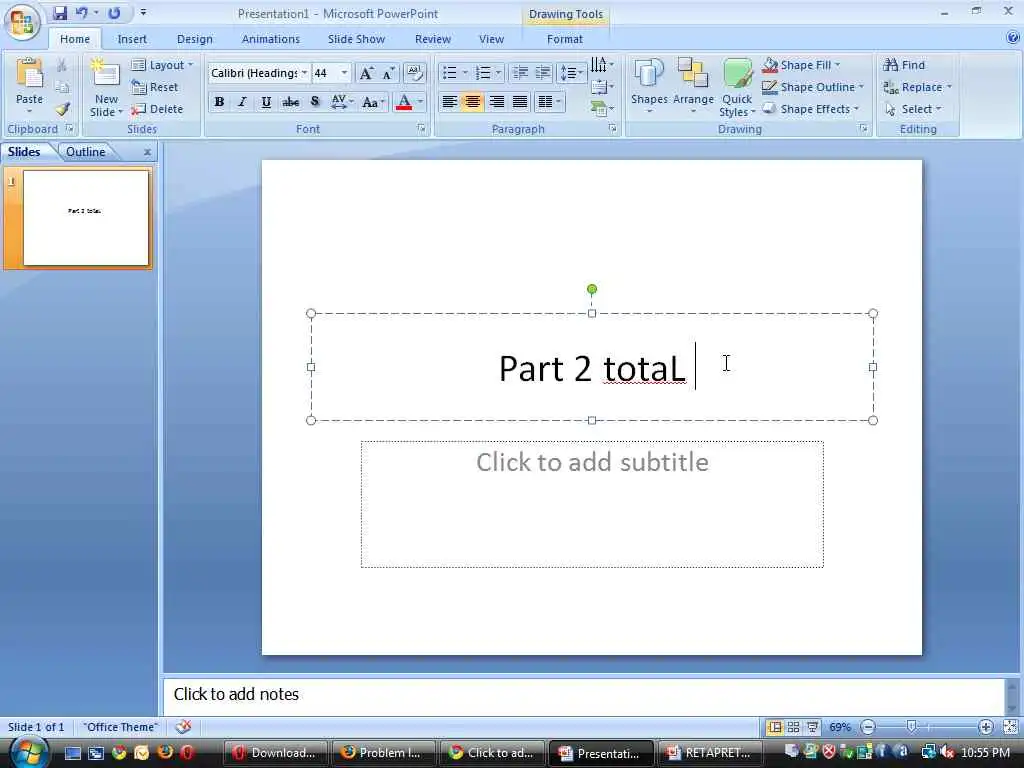Open font name dropdown Calibri
The image size is (1024, 768).
tap(304, 72)
